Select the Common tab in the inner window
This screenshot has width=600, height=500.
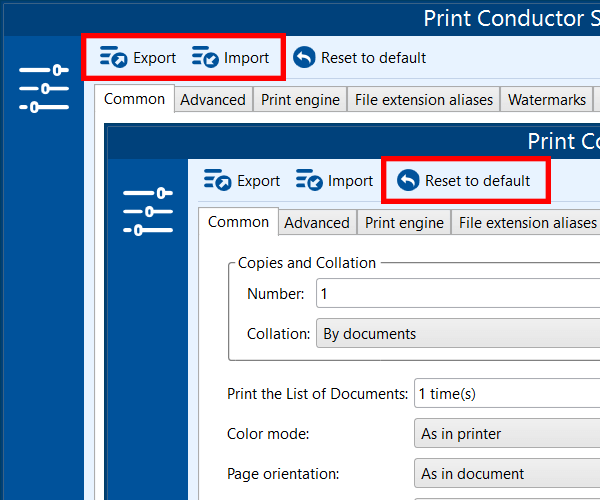[x=238, y=222]
